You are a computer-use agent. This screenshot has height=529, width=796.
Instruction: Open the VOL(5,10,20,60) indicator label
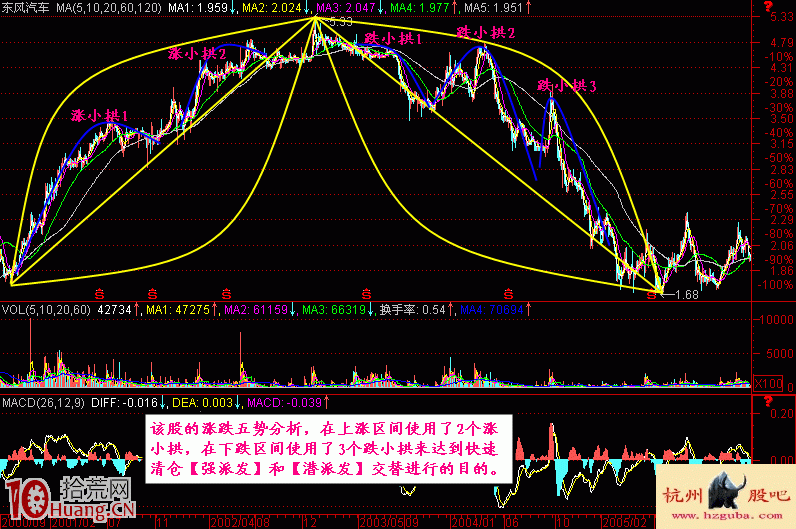46,310
